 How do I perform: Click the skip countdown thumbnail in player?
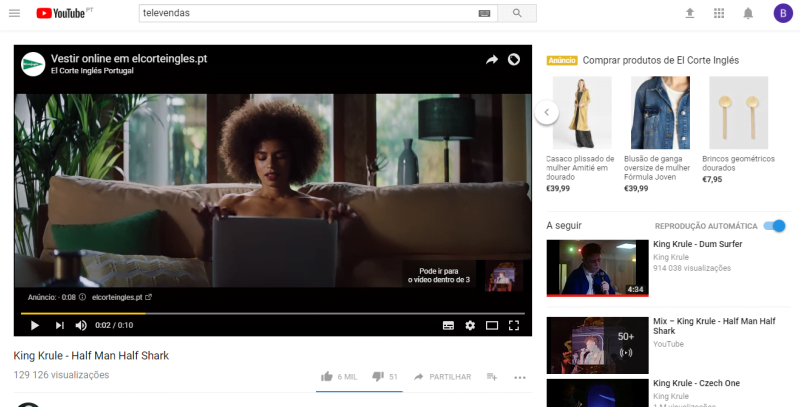coord(504,276)
